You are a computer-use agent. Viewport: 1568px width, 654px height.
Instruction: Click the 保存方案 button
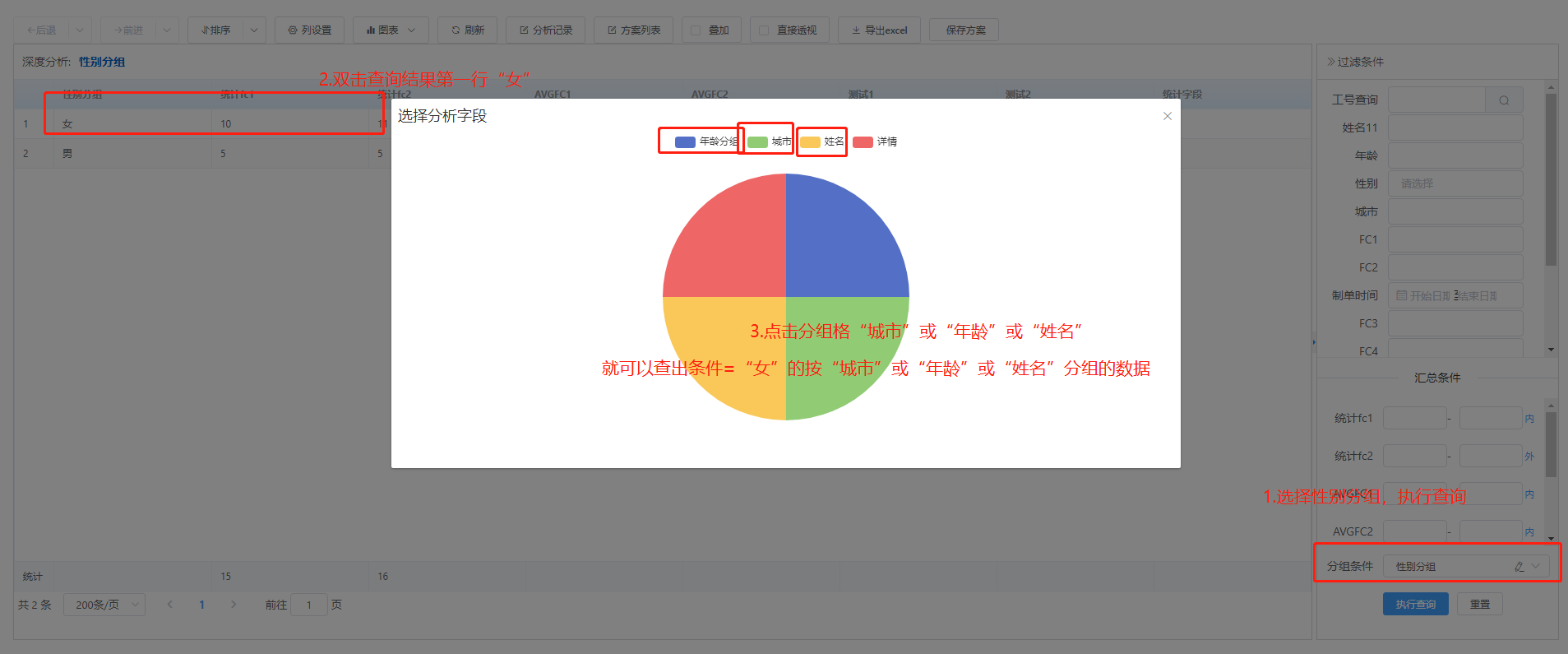[x=964, y=30]
